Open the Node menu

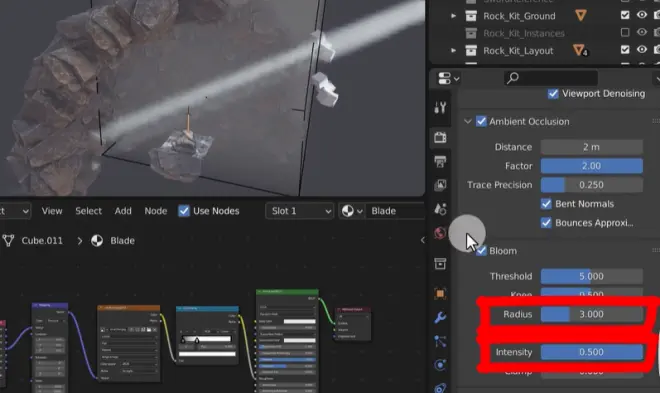(156, 211)
